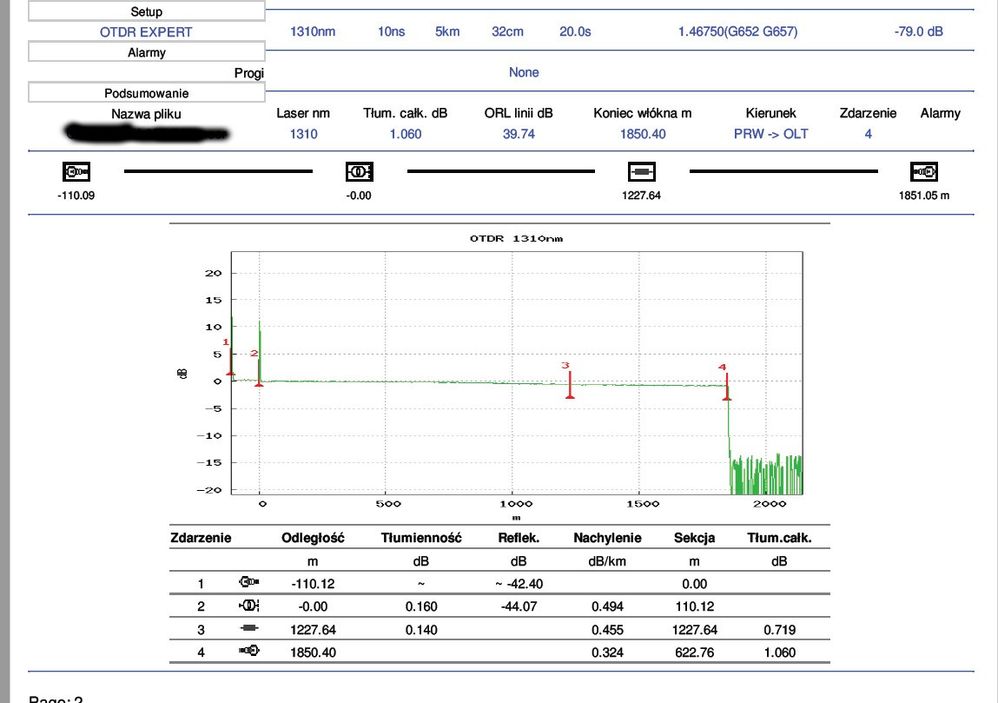Click the splice icon at 1227.64

(641, 171)
